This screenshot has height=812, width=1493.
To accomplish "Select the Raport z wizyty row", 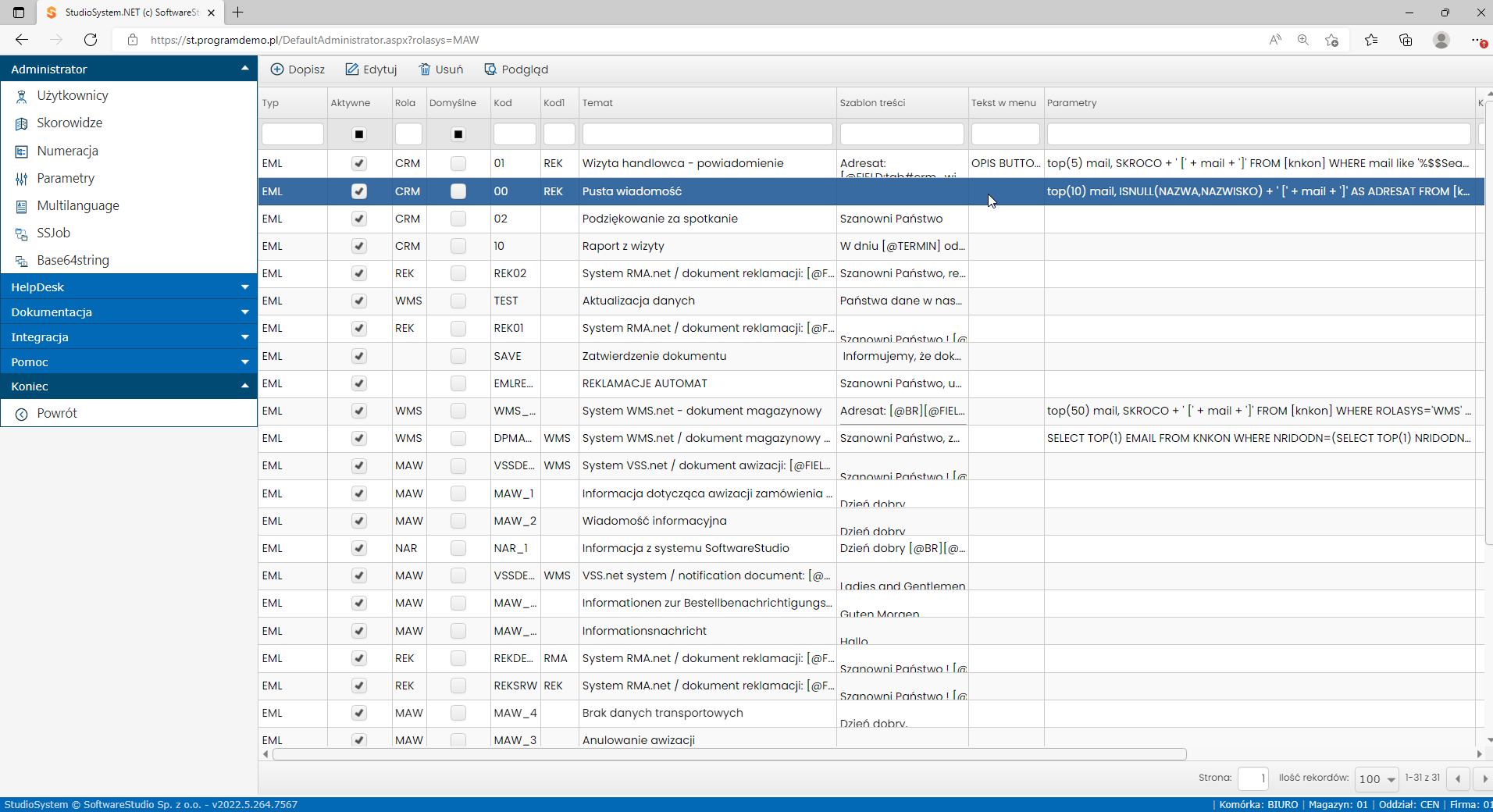I will click(x=871, y=246).
